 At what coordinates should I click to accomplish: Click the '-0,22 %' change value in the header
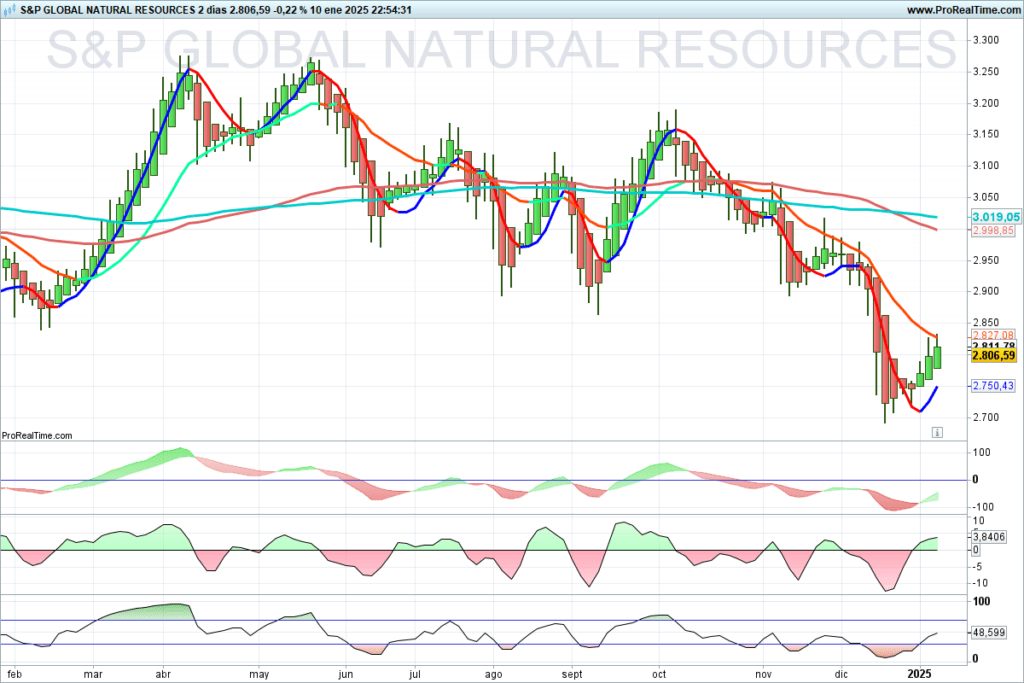pyautogui.click(x=291, y=10)
